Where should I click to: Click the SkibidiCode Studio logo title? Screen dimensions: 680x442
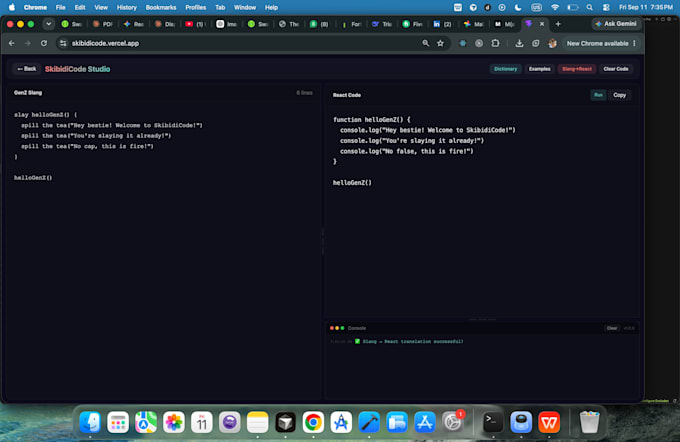point(78,69)
